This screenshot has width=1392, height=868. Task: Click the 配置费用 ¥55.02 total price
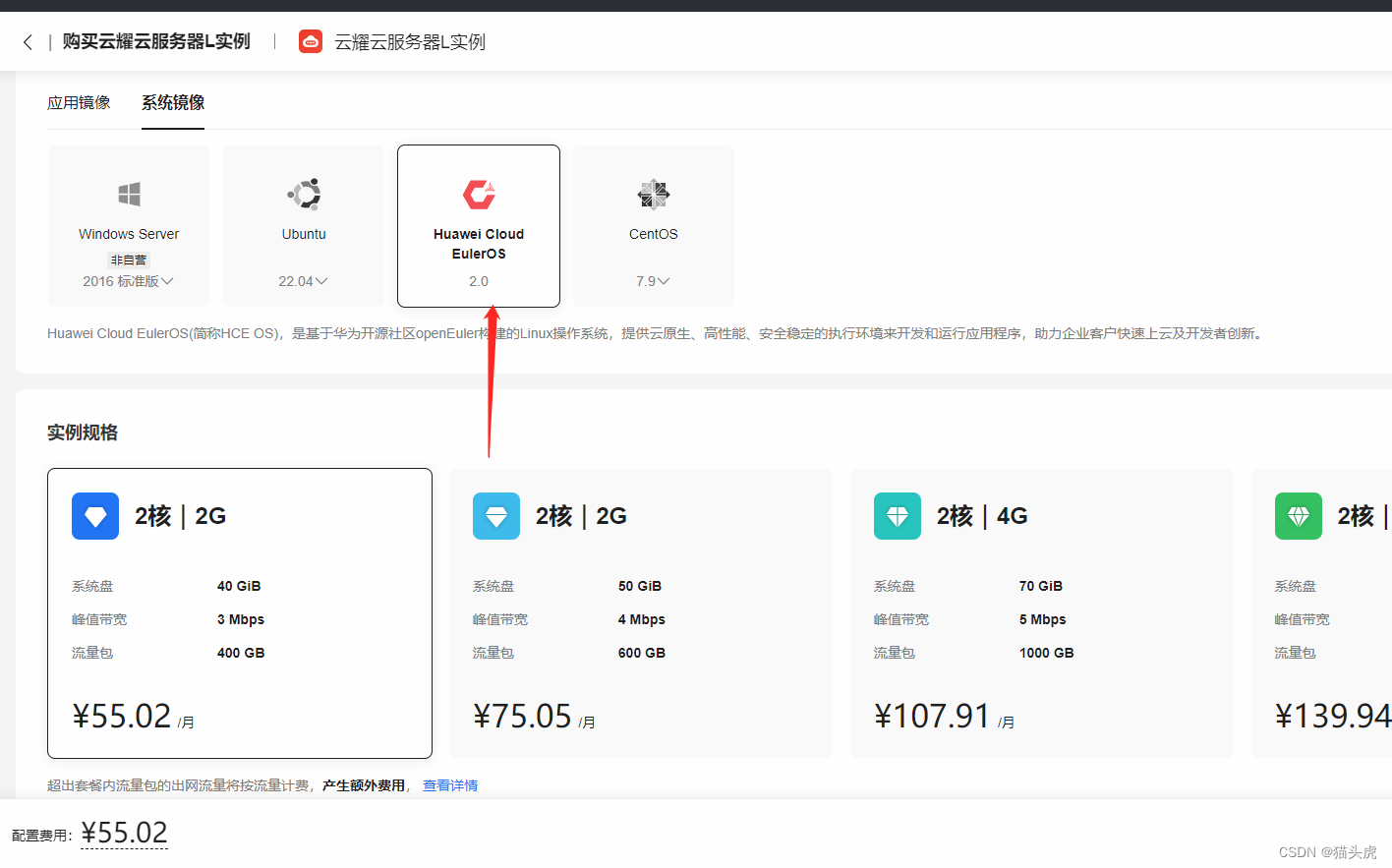(125, 834)
